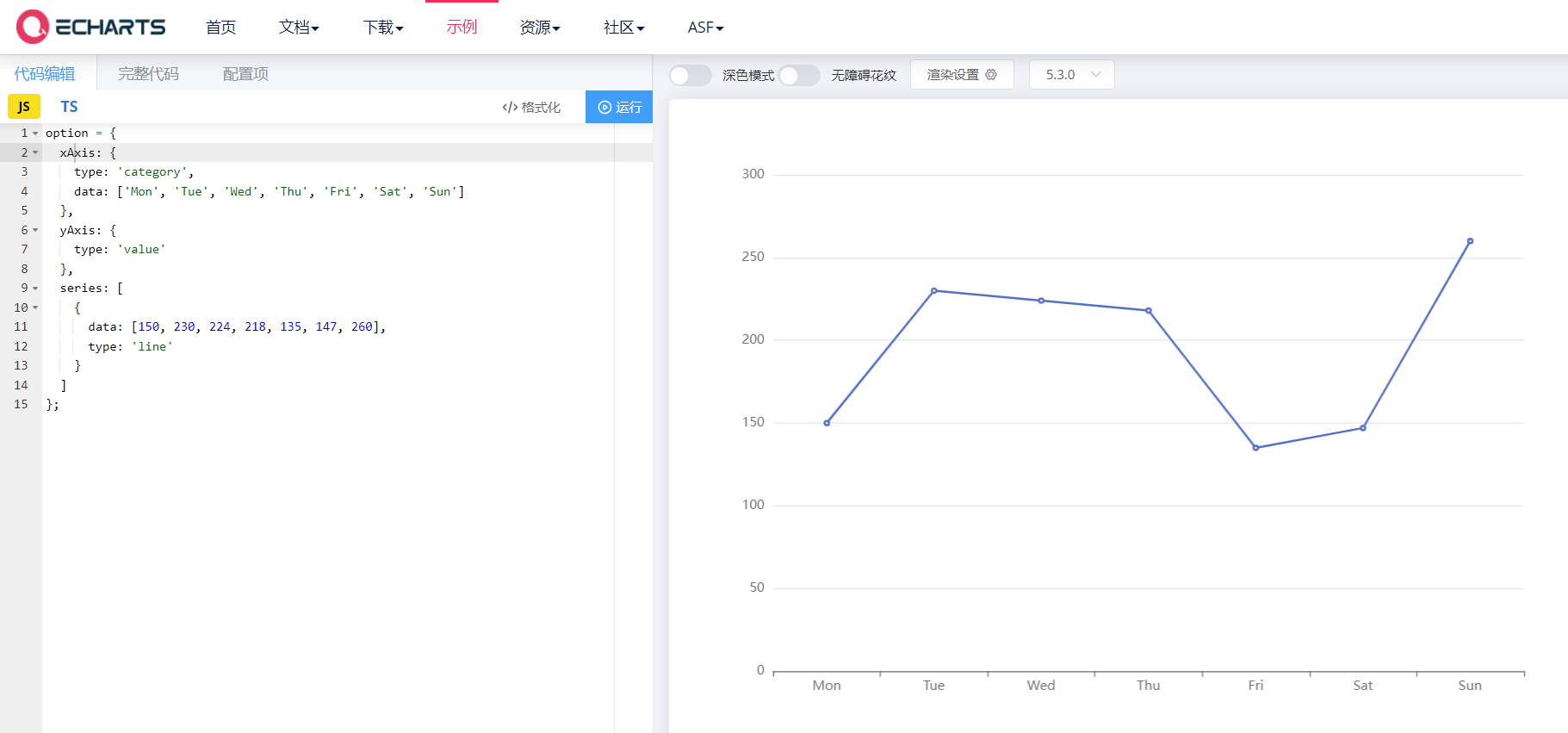Collapse the xAxis fold arrow at line 2
The width and height of the screenshot is (1568, 733).
(x=35, y=152)
